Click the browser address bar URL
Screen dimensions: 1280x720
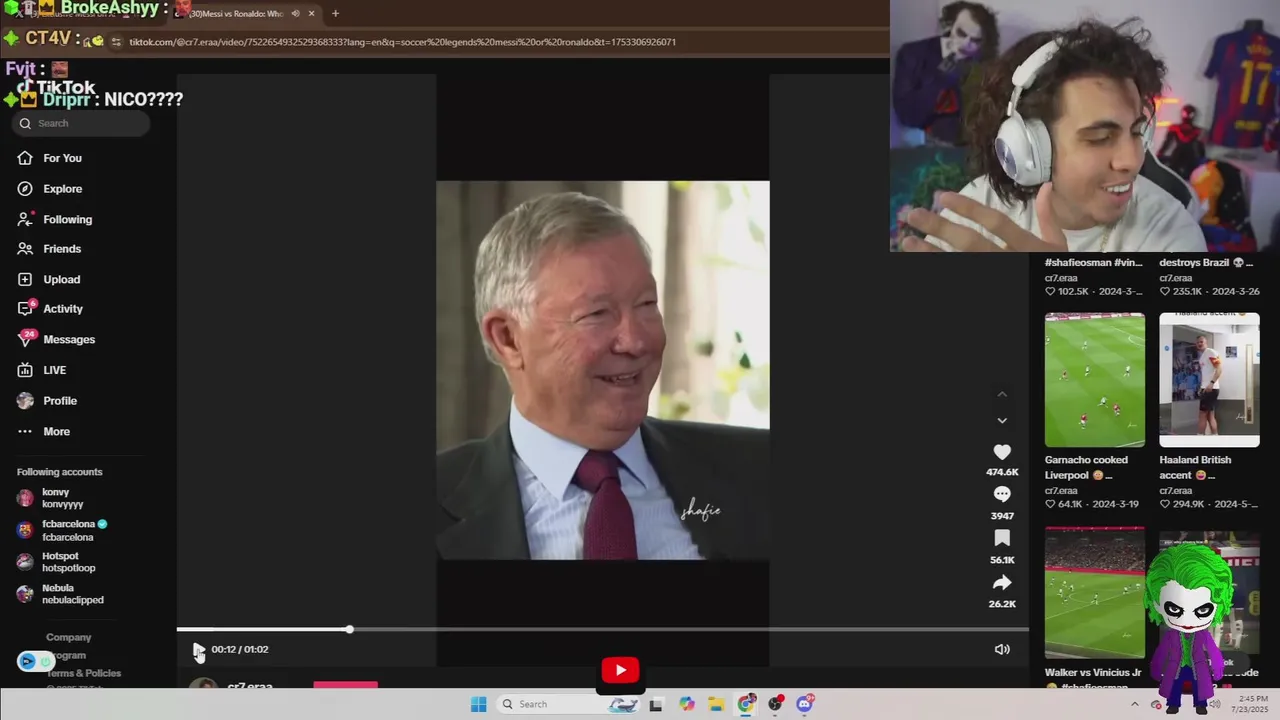click(402, 42)
